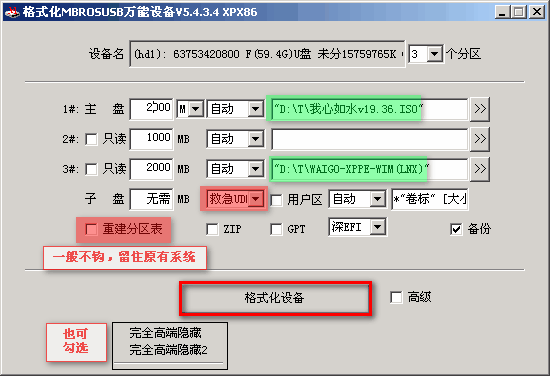The height and width of the screenshot is (376, 550).
Task: Open file browser for partition 1 ISO
Action: [x=480, y=109]
